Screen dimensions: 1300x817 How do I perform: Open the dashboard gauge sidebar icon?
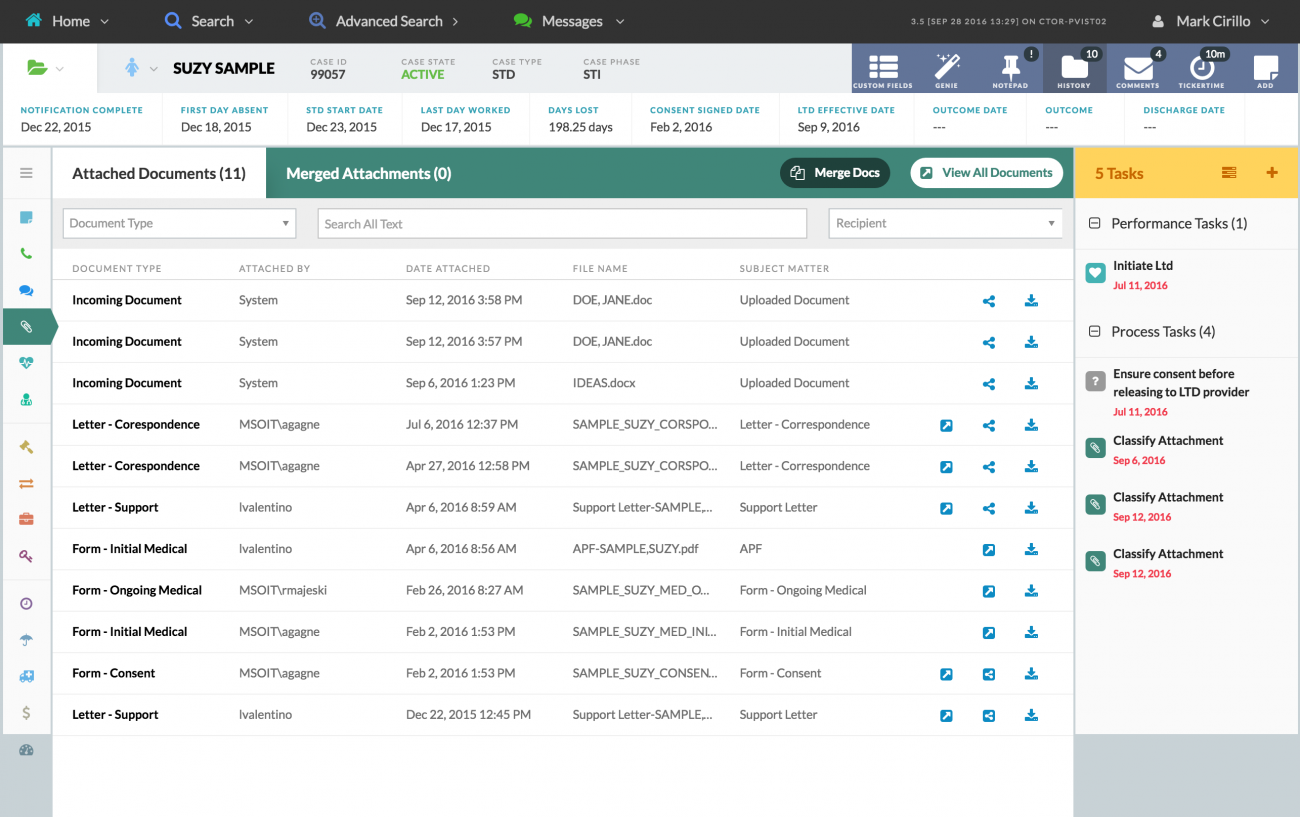pos(27,750)
